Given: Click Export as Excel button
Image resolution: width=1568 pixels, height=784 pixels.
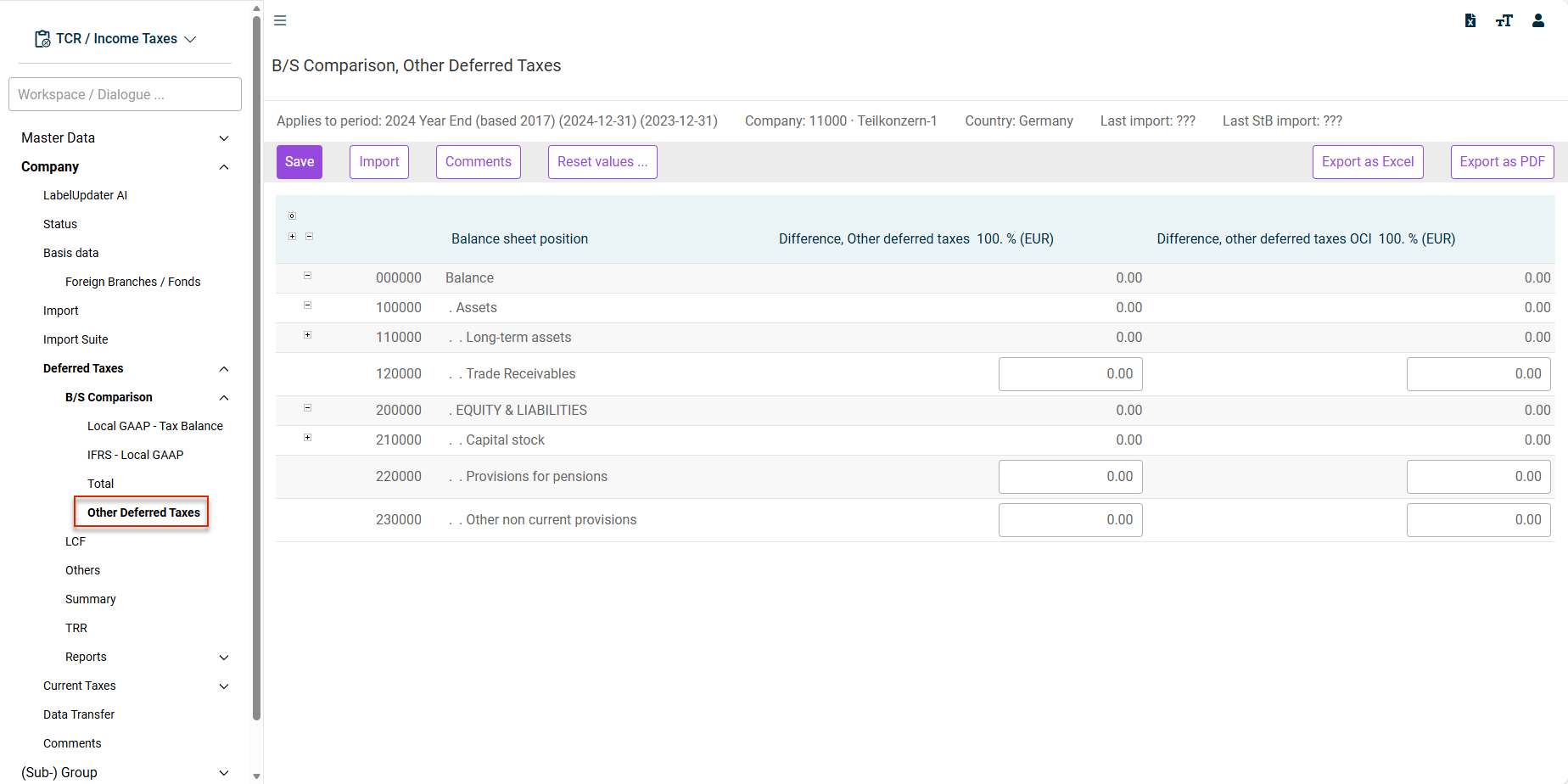Looking at the screenshot, I should click(1368, 162).
